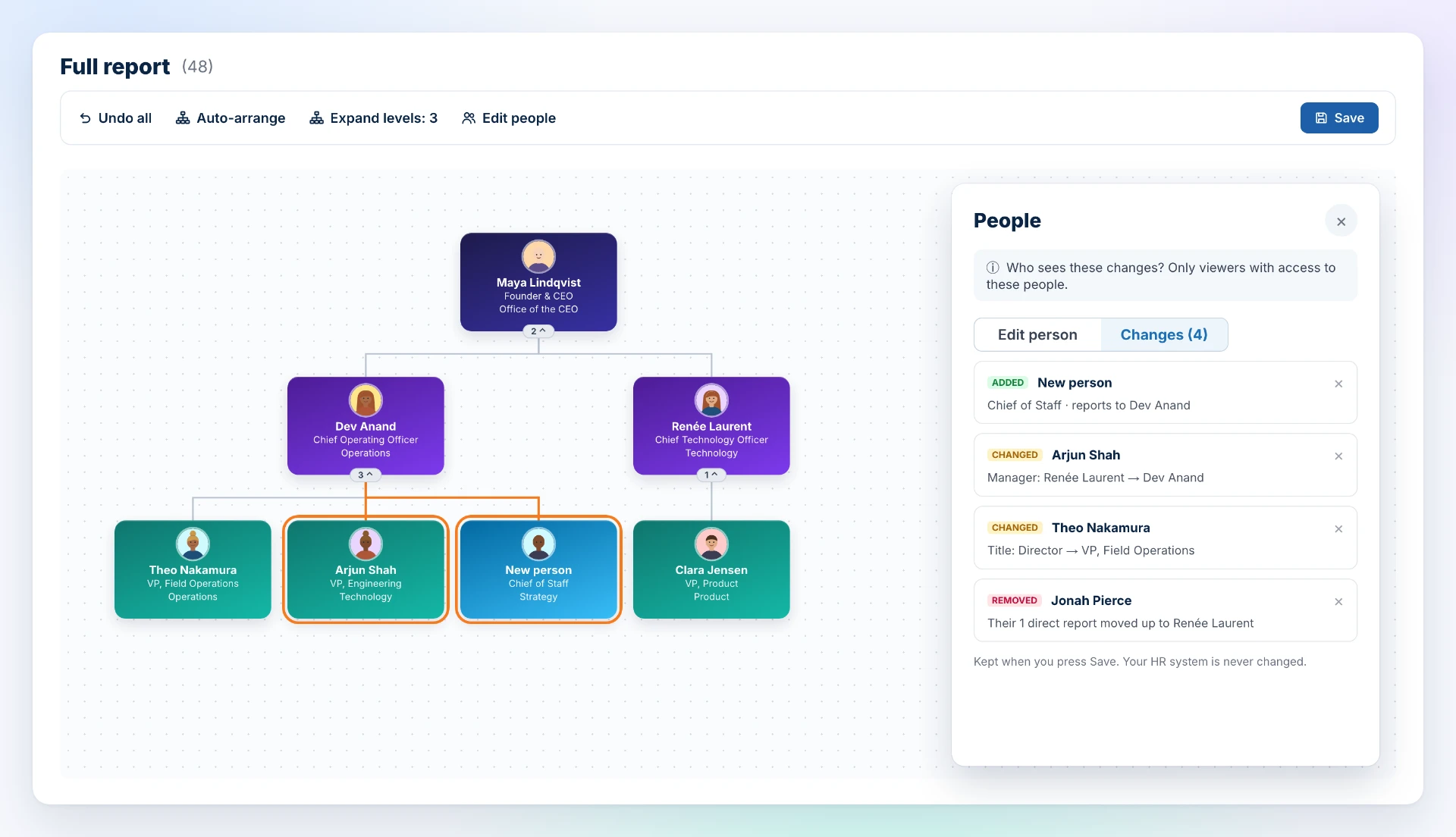Click the Full report heading

[x=115, y=67]
